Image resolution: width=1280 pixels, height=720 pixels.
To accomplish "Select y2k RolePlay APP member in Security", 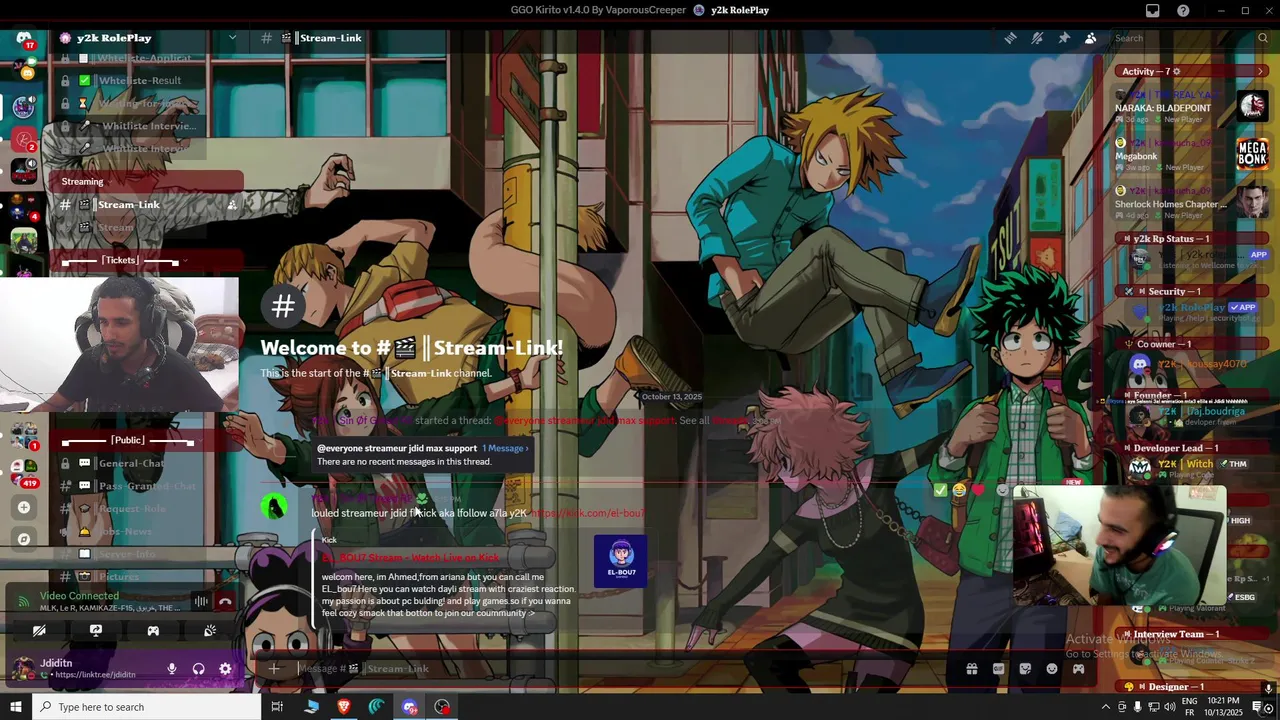I will point(1192,311).
